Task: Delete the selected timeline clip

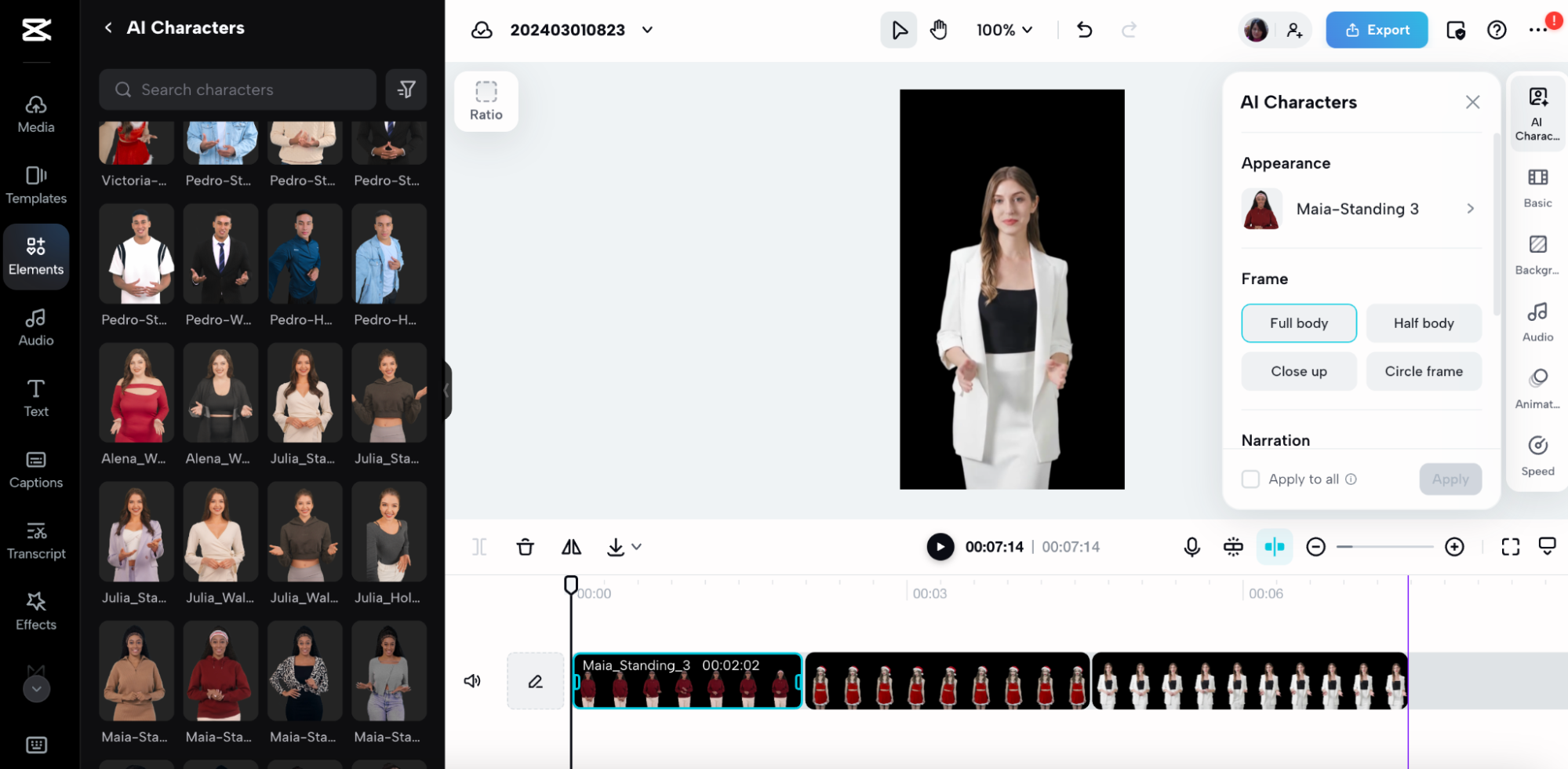Action: tap(525, 546)
